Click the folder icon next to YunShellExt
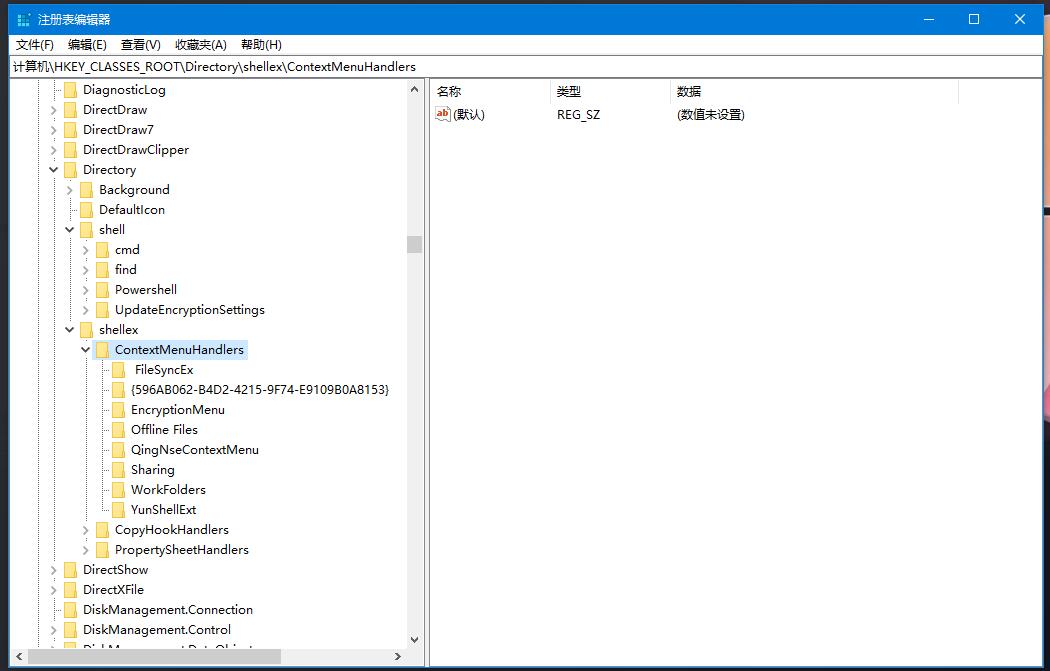The image size is (1050, 671). point(119,510)
